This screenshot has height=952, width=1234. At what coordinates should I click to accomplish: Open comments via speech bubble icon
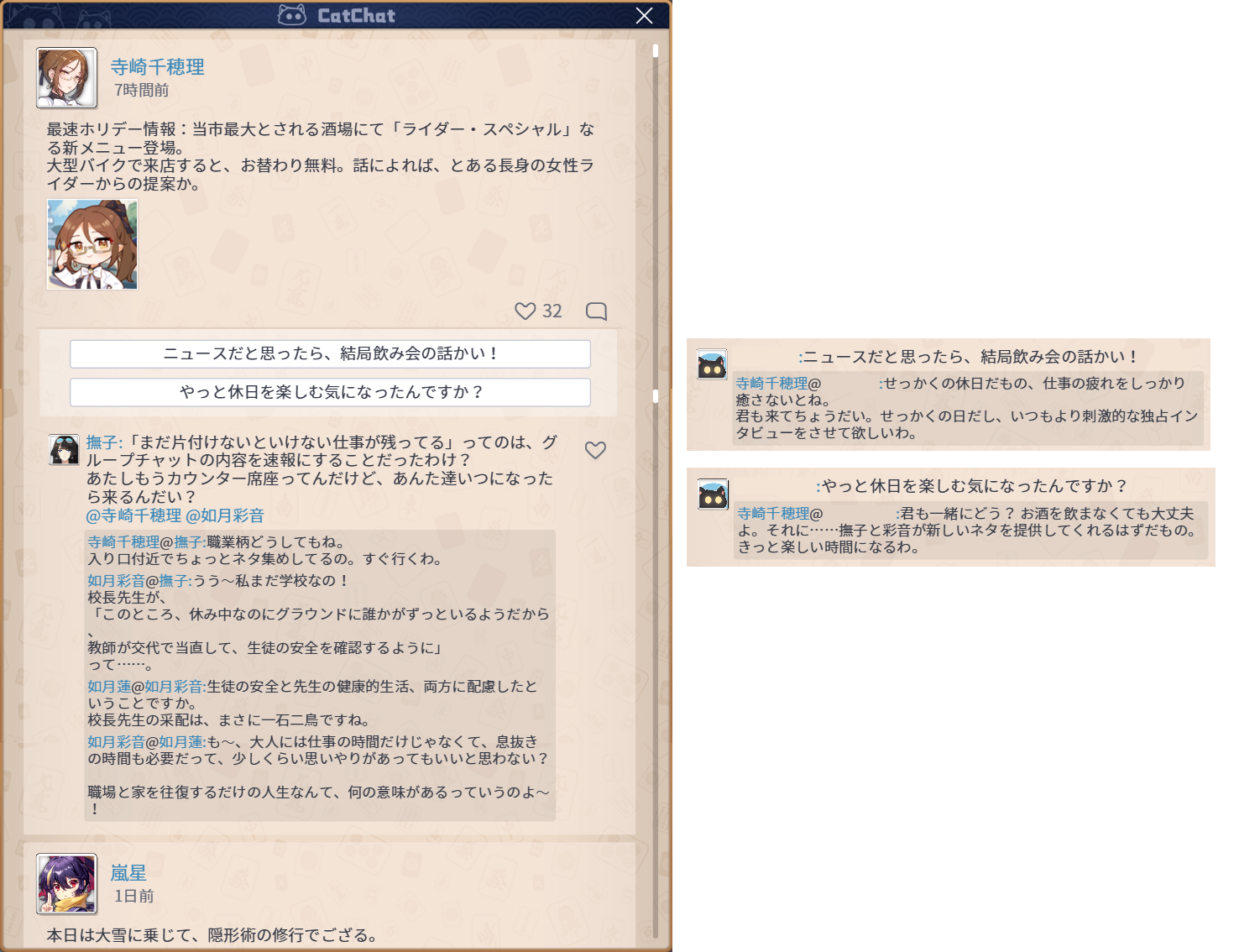point(596,311)
